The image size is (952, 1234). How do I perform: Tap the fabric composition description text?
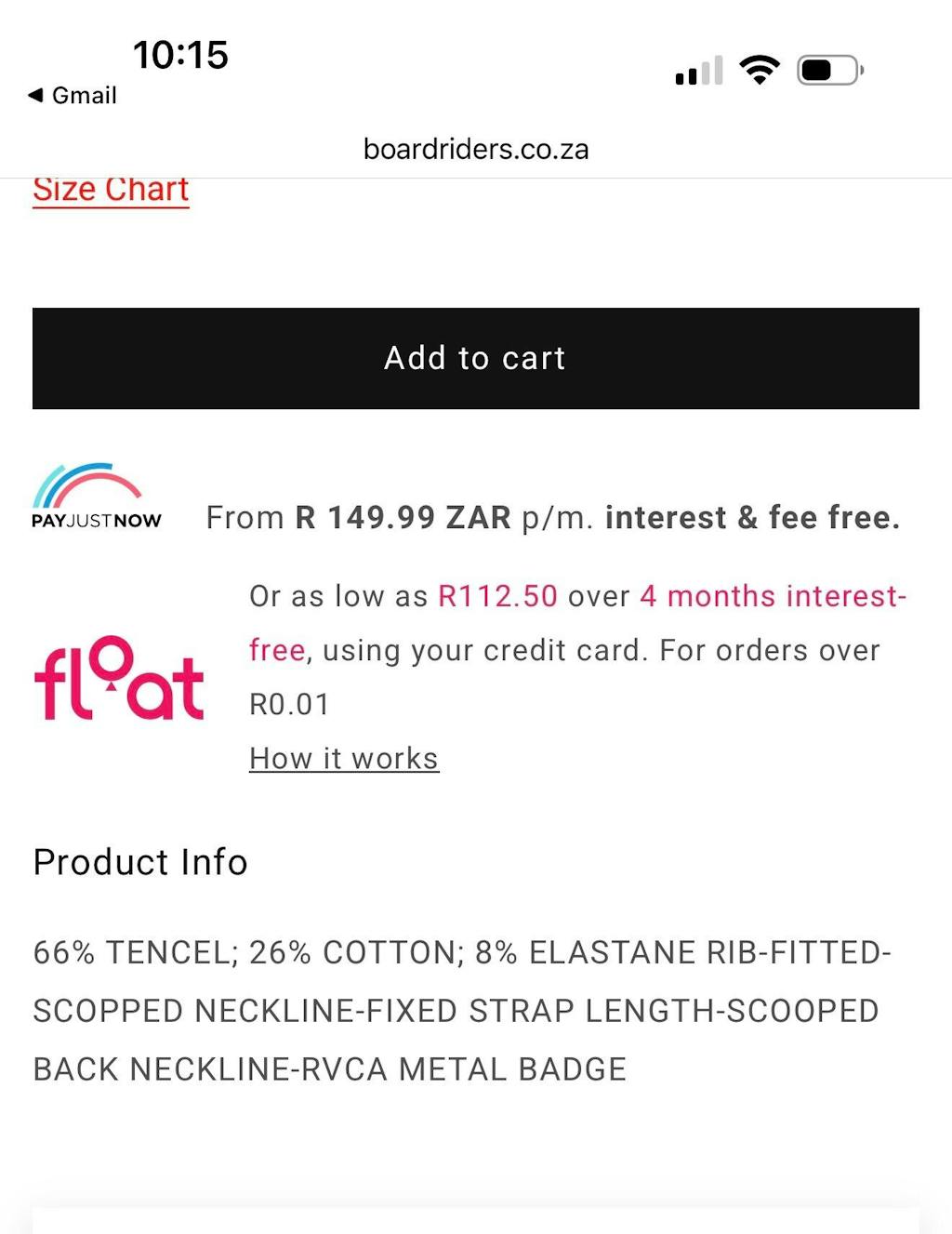tap(462, 1011)
